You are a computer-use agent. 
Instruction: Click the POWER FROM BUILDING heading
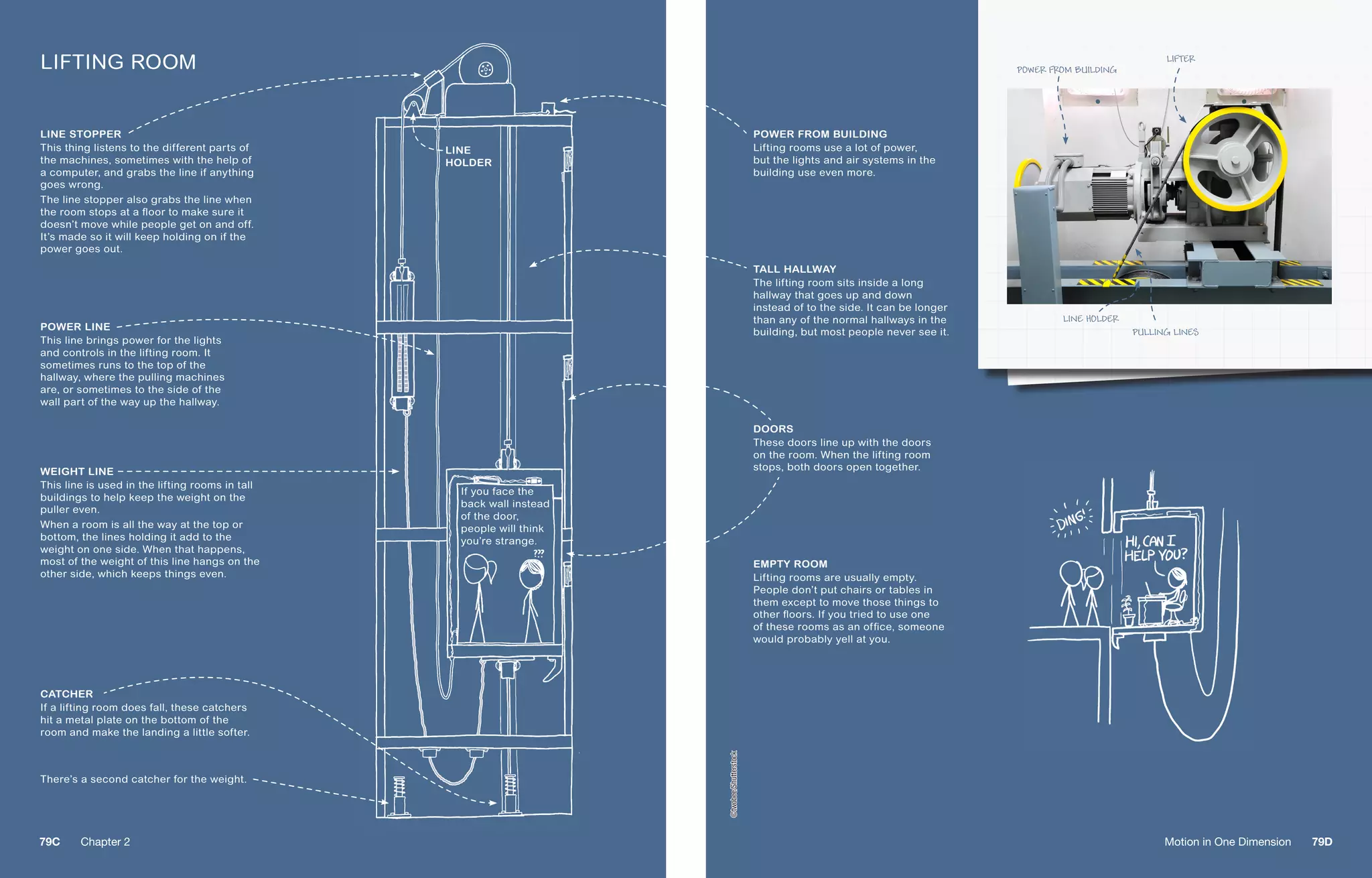pos(819,134)
